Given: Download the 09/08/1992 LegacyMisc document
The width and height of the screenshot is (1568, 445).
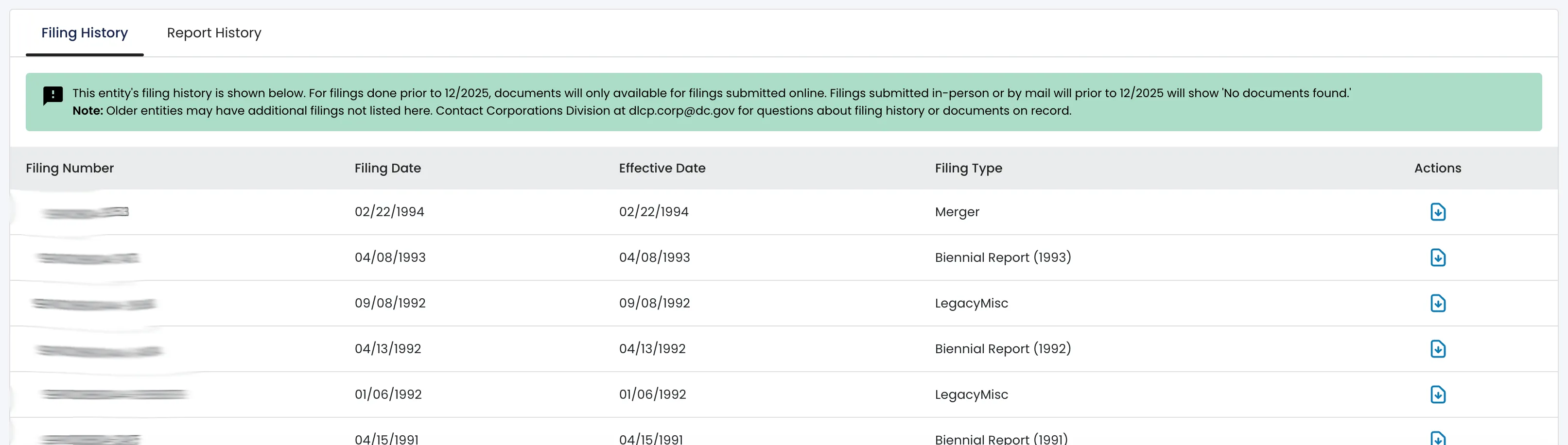Looking at the screenshot, I should 1437,303.
